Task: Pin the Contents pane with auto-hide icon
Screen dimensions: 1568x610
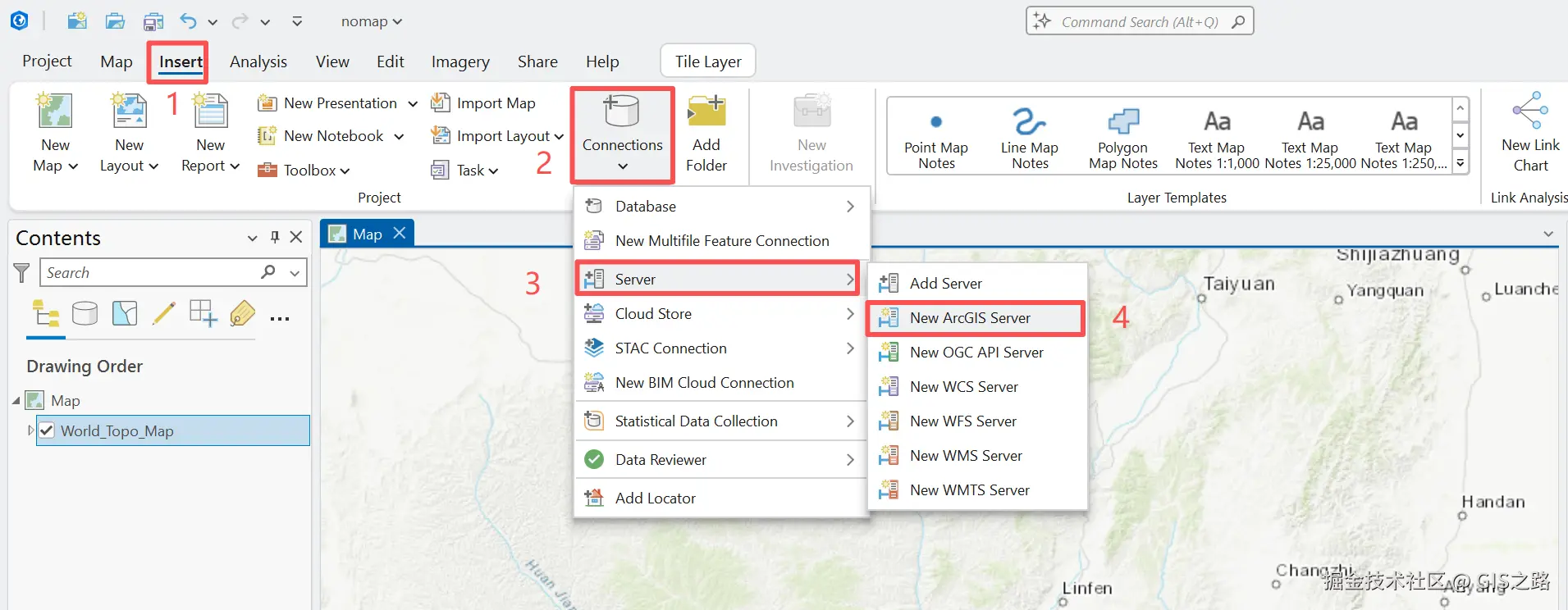Action: click(275, 237)
